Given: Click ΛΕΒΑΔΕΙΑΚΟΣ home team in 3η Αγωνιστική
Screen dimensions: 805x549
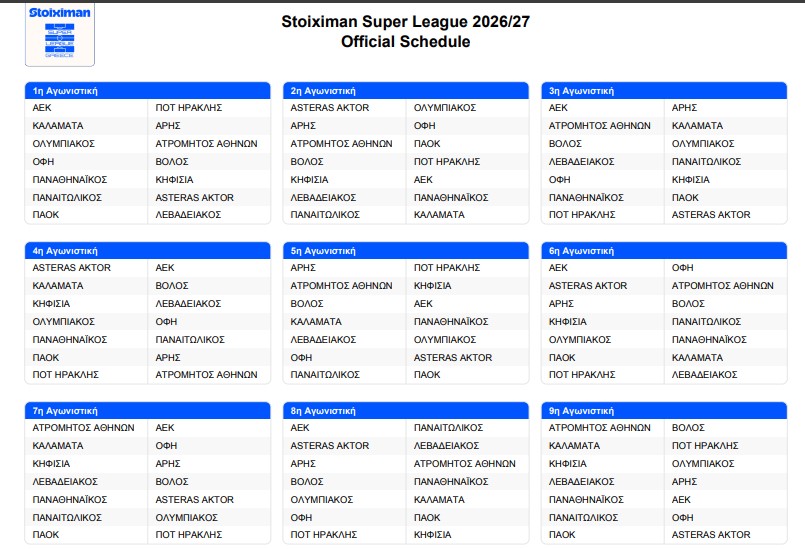Looking at the screenshot, I should click(582, 162).
